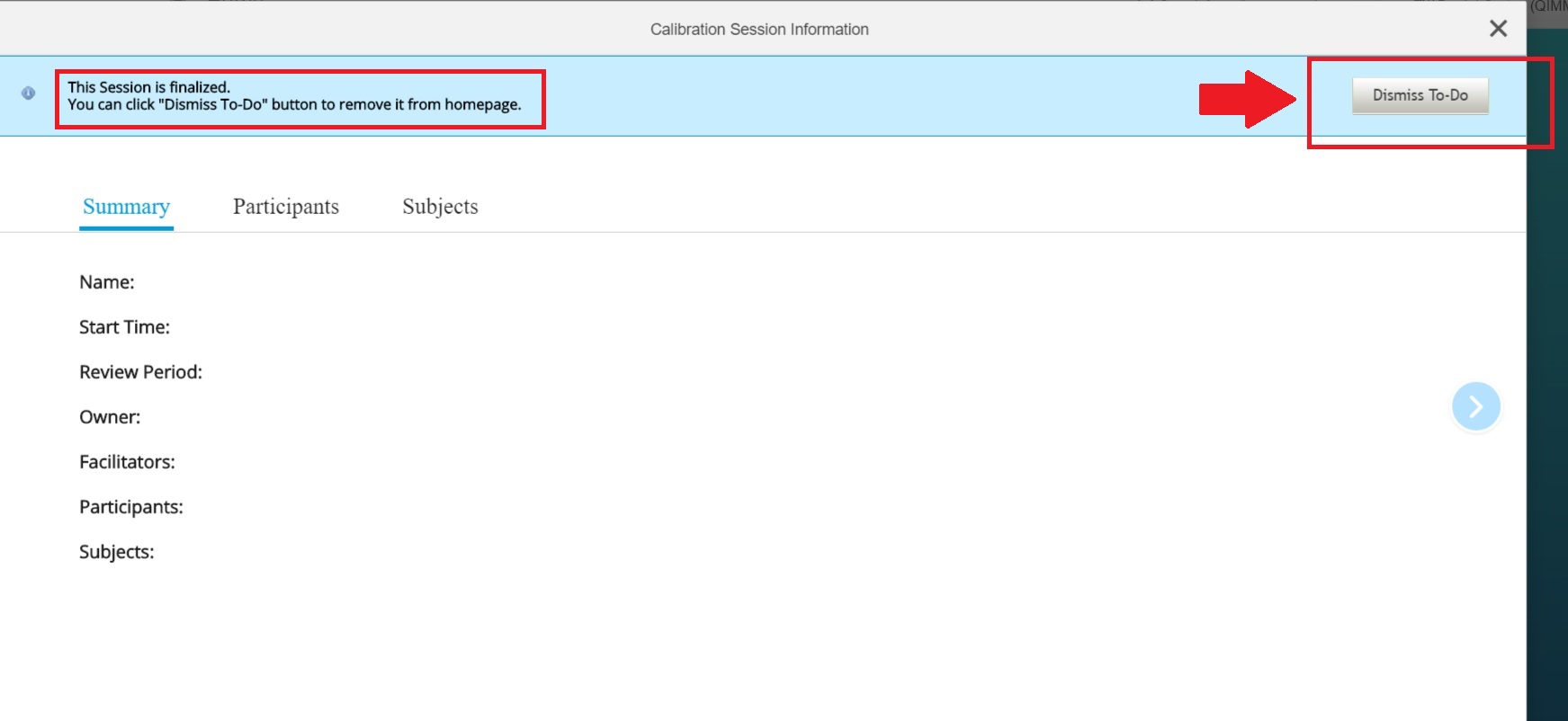
Task: Open the Subjects tab
Action: [x=440, y=207]
